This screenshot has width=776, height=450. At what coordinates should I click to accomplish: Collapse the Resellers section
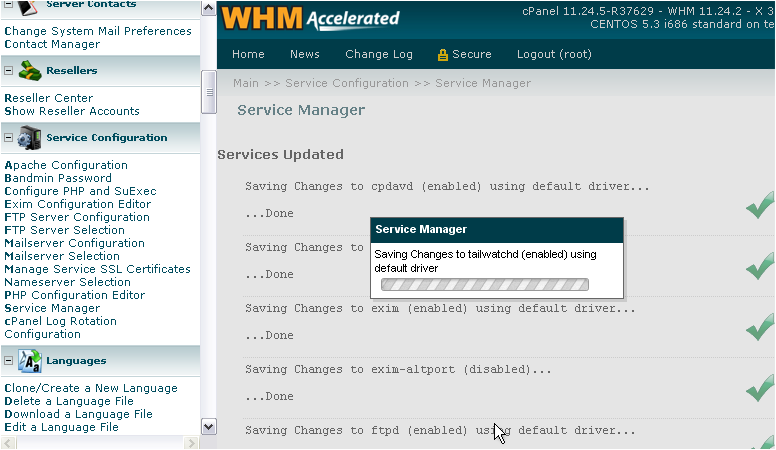coord(8,70)
